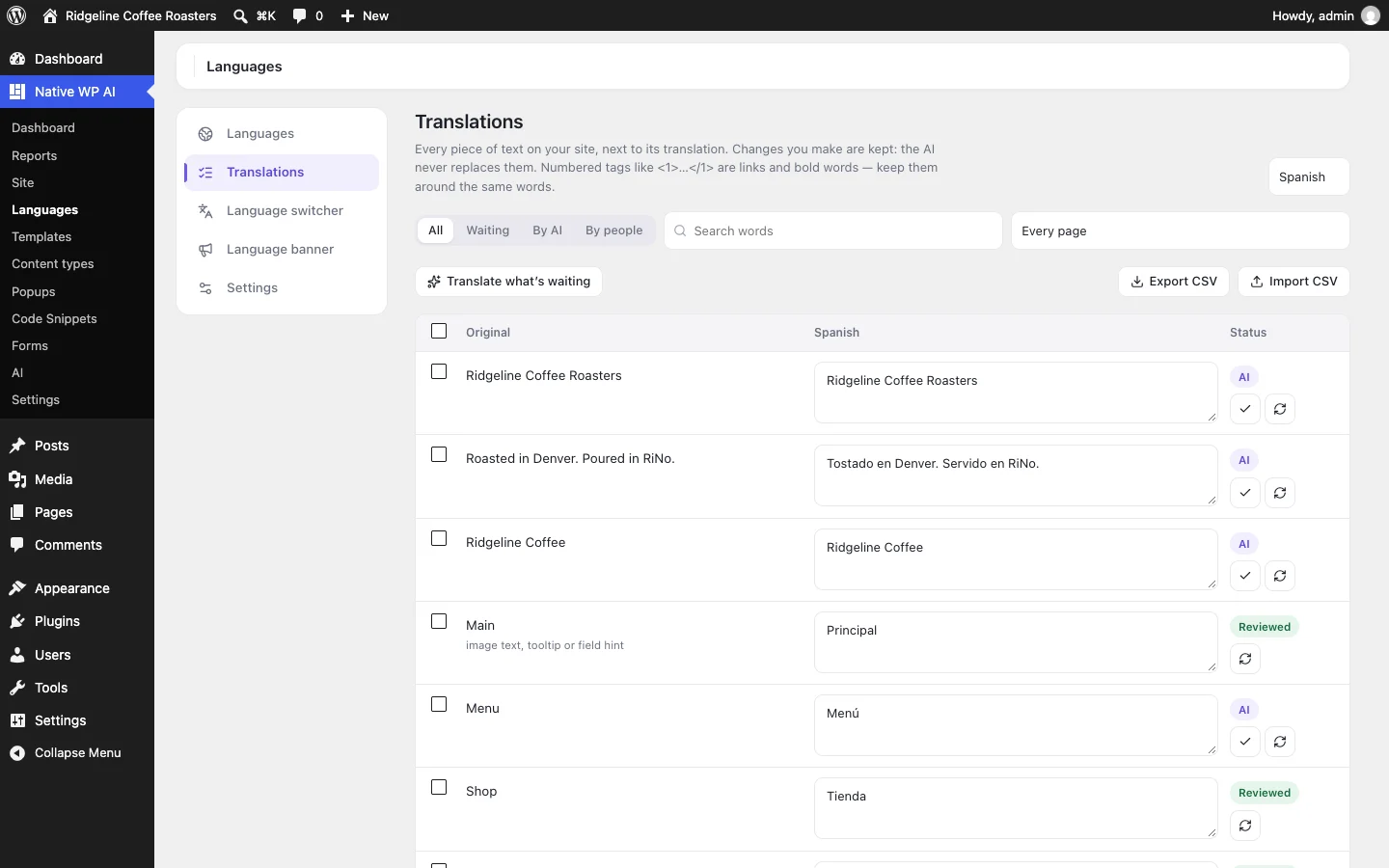Click Translate what's waiting button

point(508,282)
